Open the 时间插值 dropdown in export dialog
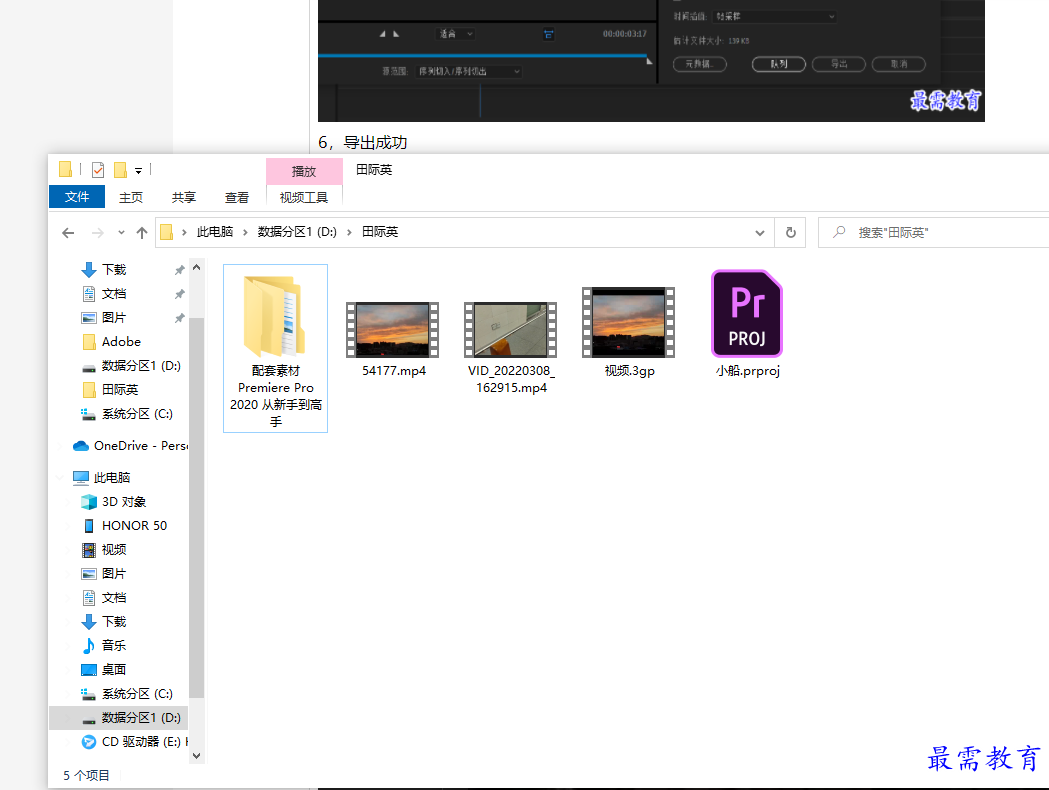Viewport: 1049px width, 790px height. (775, 16)
